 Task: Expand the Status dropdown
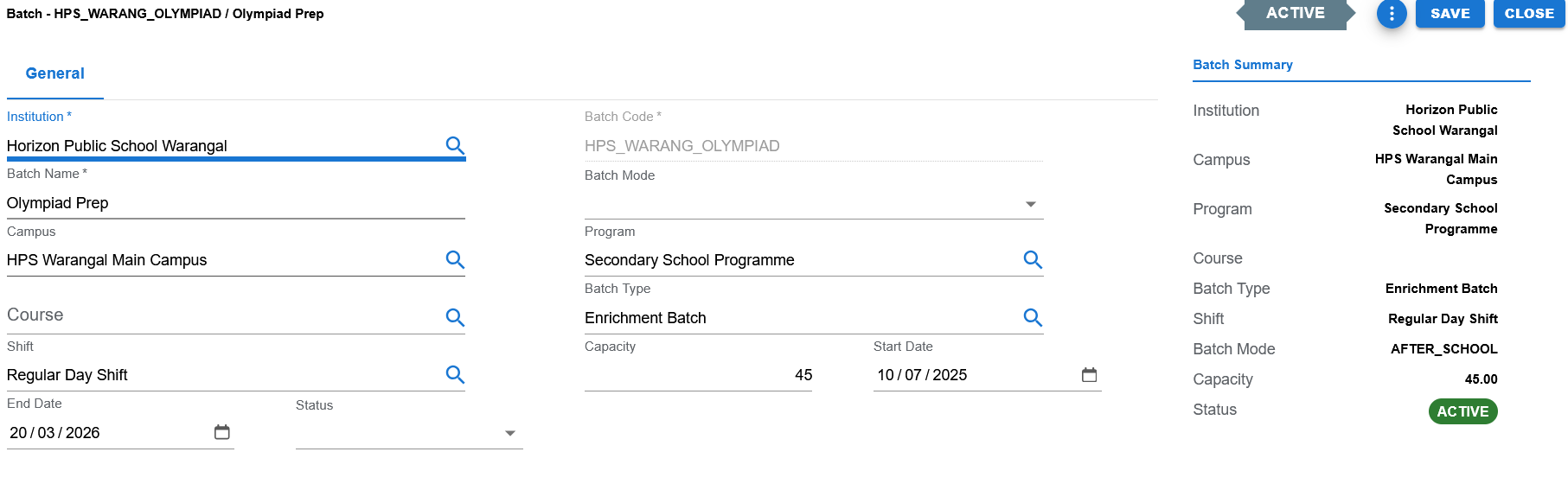(409, 434)
